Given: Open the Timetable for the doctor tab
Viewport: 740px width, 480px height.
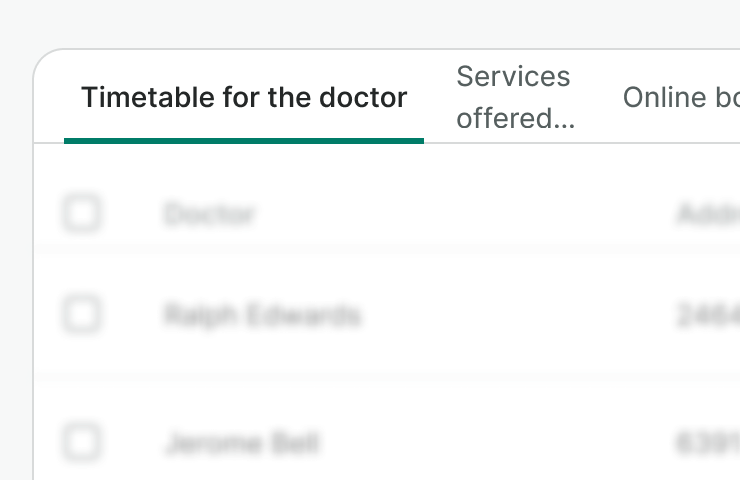Looking at the screenshot, I should (244, 98).
